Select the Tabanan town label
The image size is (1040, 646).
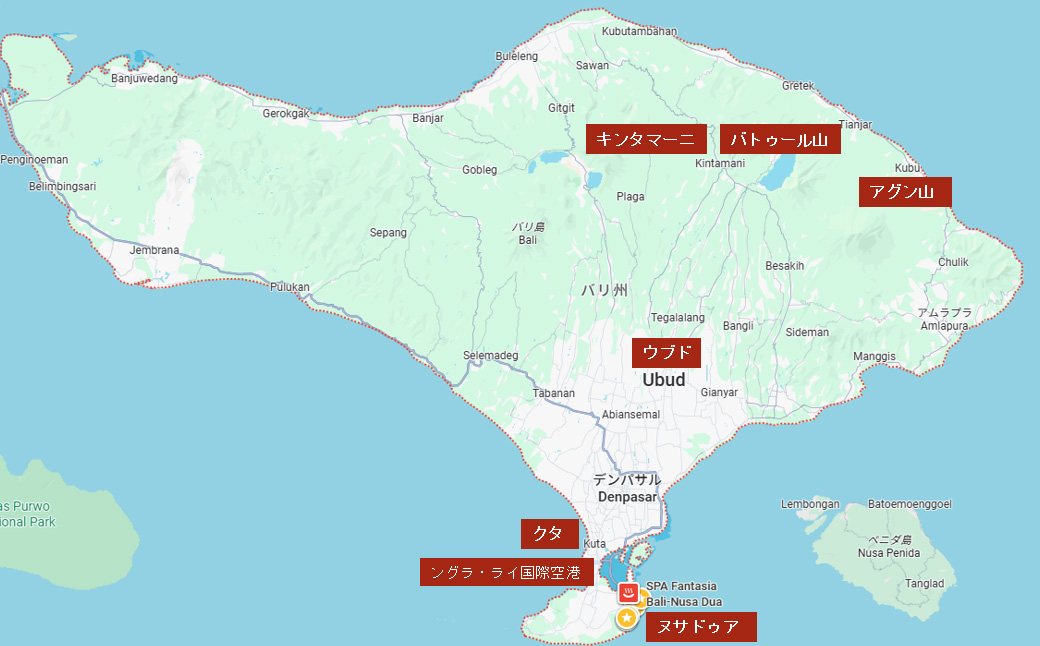[554, 393]
